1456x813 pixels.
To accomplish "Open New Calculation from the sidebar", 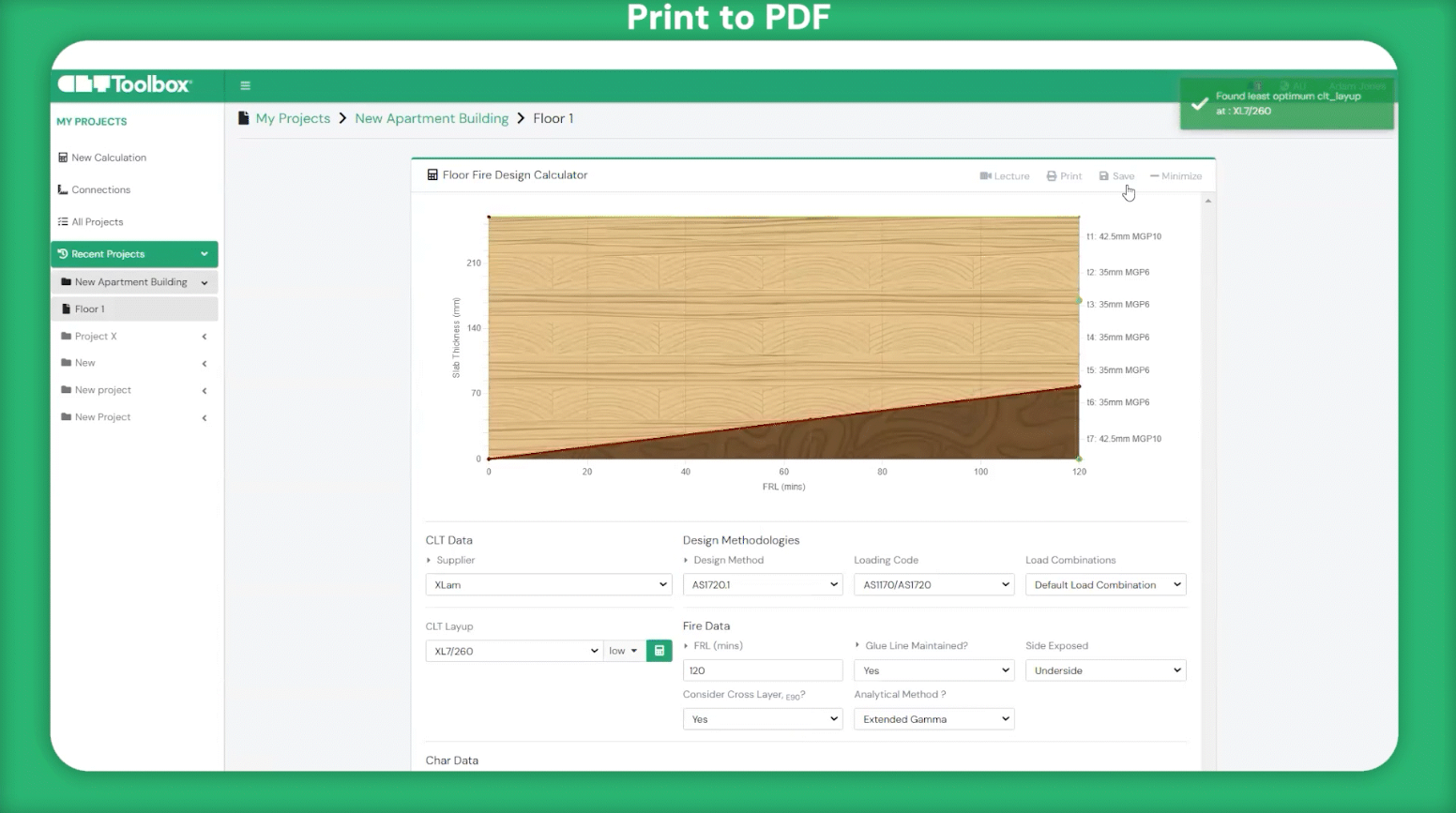I will coord(108,158).
